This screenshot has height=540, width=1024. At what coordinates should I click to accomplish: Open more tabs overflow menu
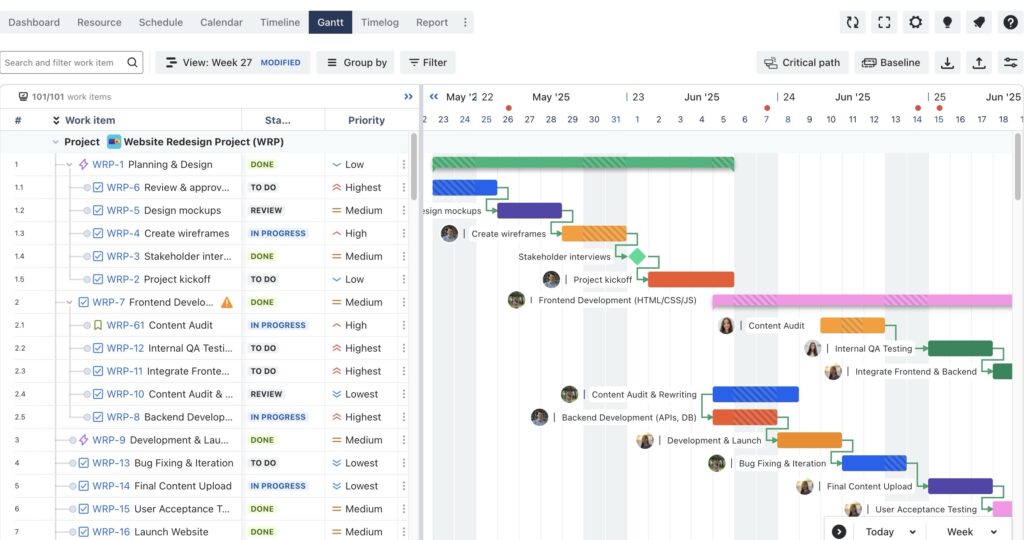click(465, 22)
